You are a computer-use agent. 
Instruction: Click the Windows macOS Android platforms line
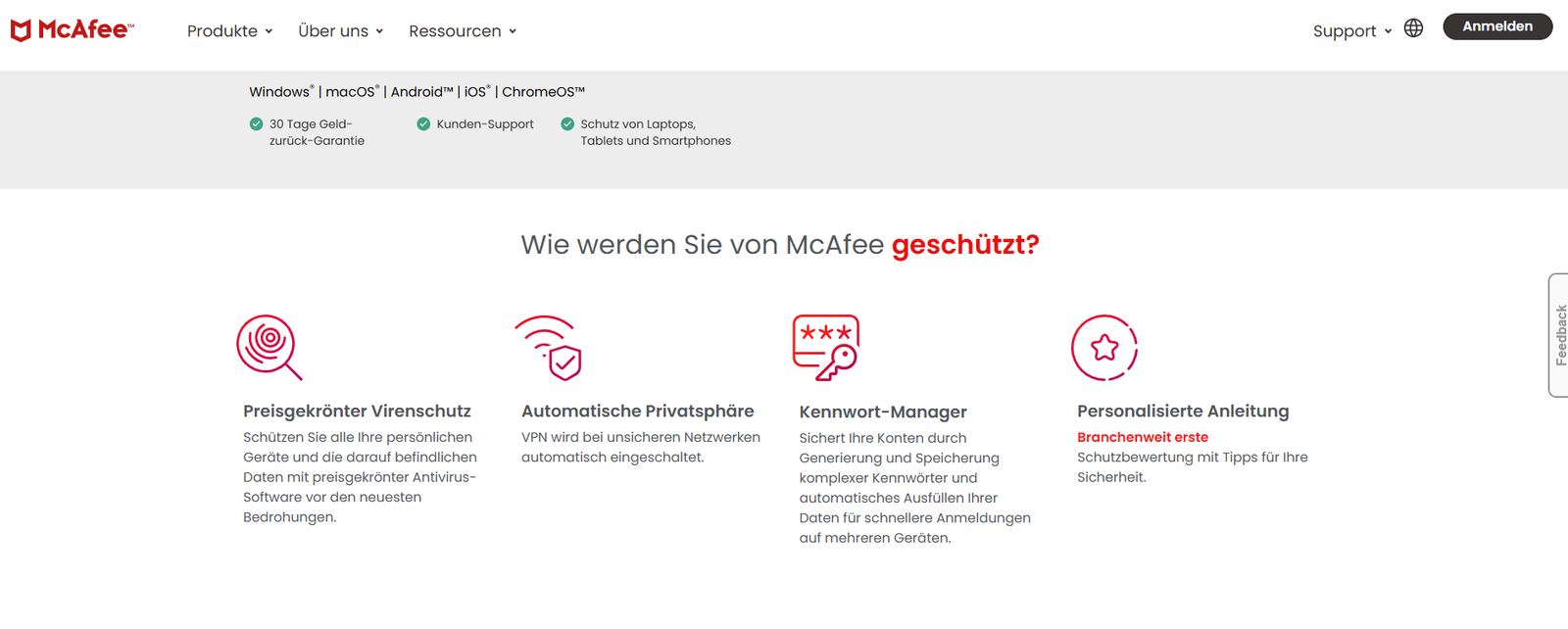coord(416,91)
